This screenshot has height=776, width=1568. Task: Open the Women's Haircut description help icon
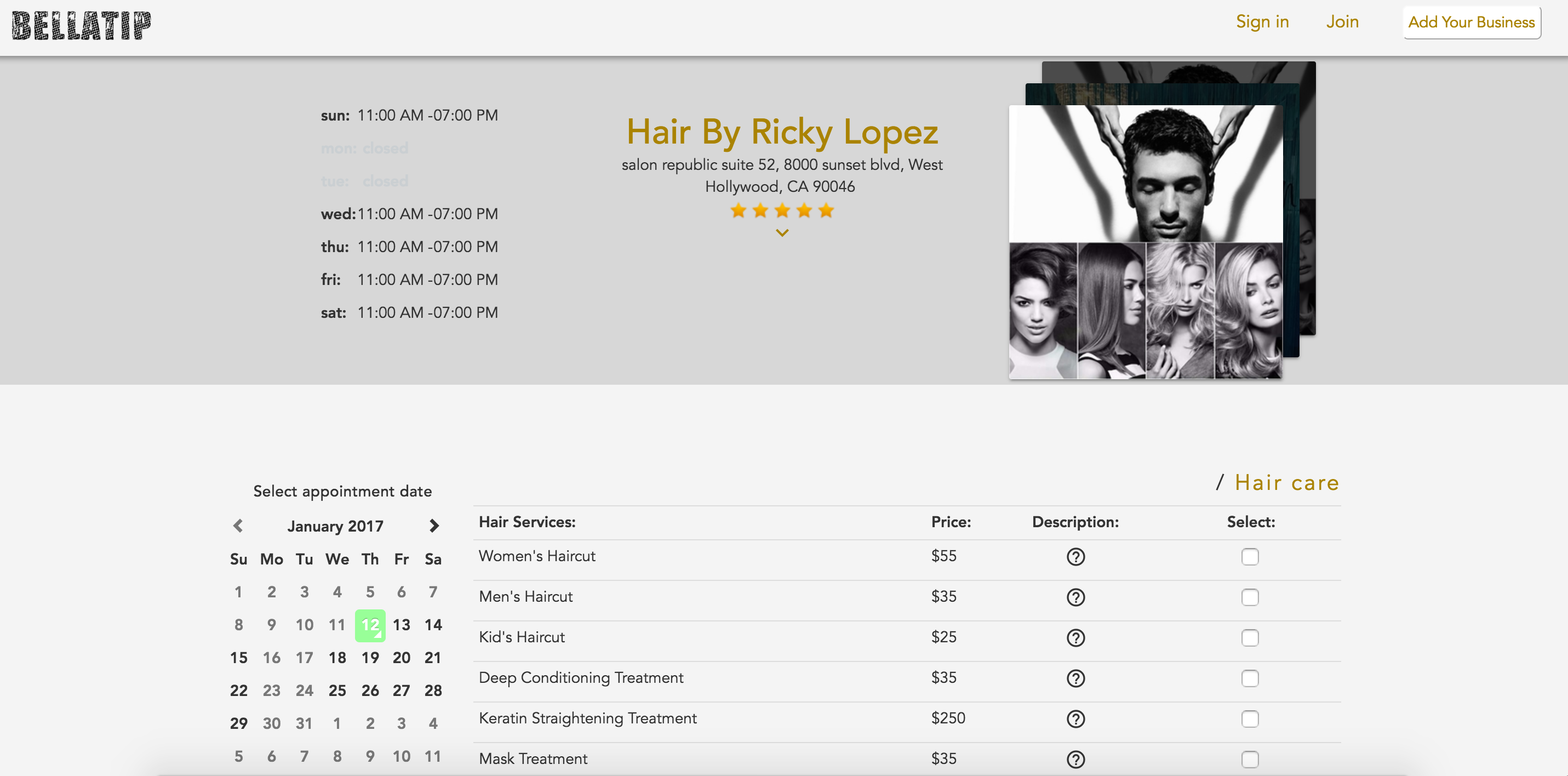[x=1075, y=557]
